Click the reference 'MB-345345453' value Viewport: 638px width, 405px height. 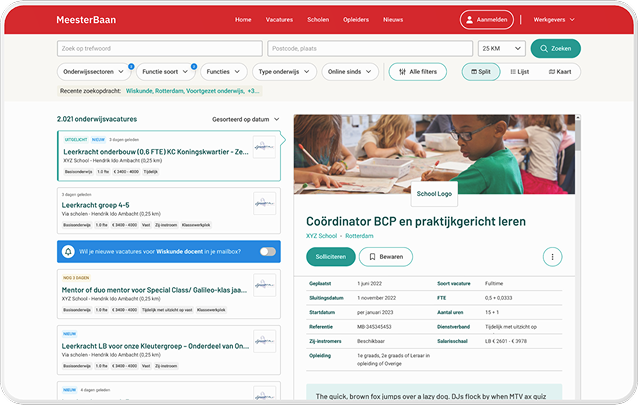(374, 327)
